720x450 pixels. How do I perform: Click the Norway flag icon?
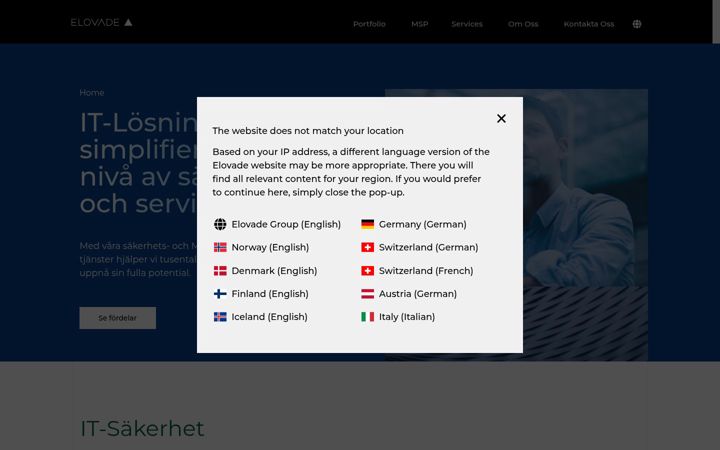click(x=220, y=247)
